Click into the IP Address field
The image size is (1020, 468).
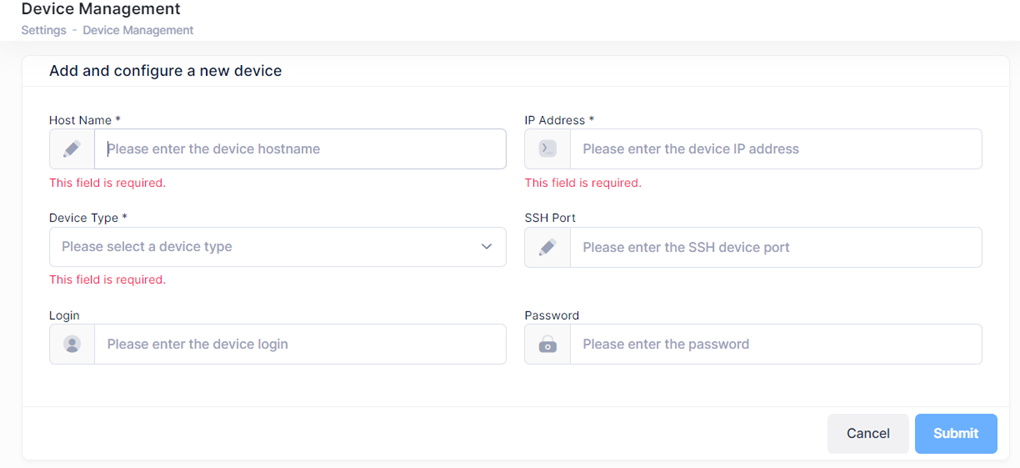[x=775, y=149]
